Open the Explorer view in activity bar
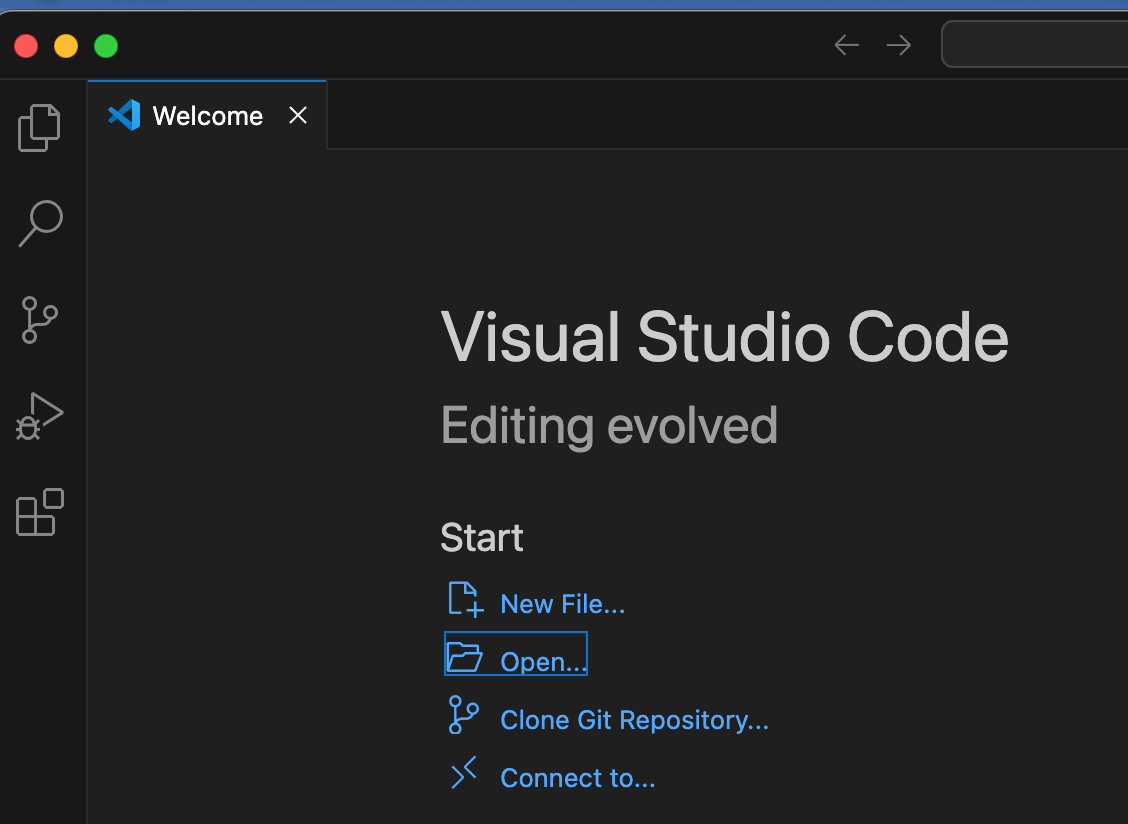Viewport: 1128px width, 824px height. [40, 128]
